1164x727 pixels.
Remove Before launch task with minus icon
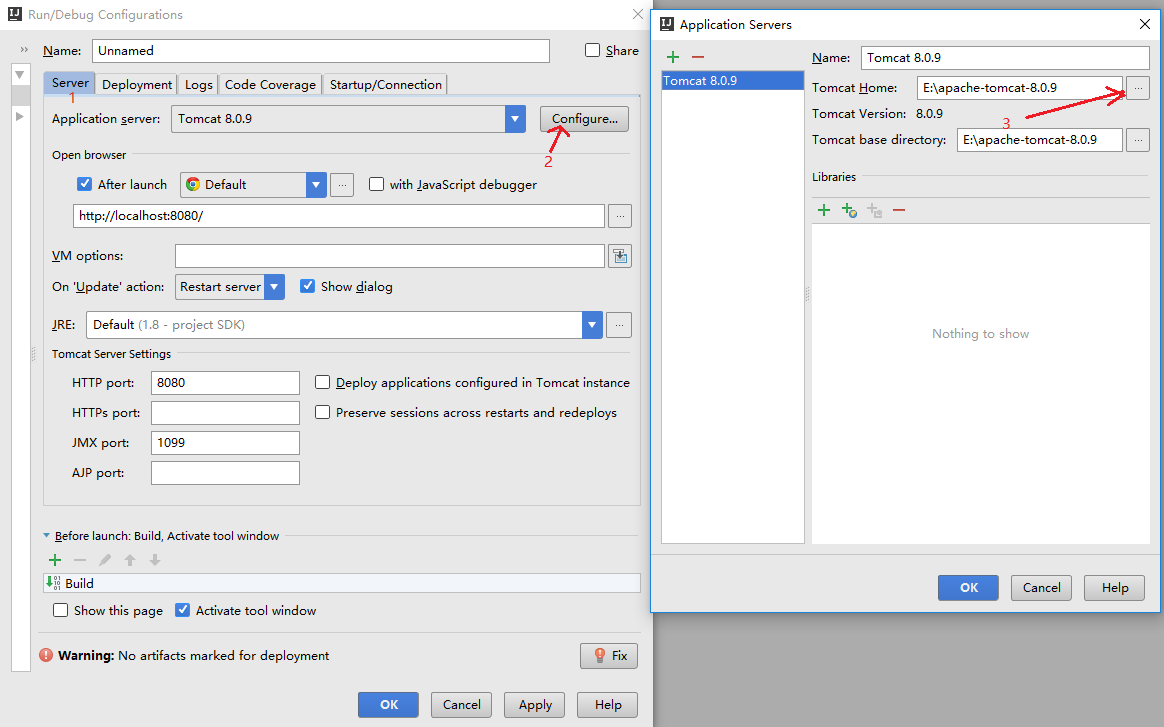(80, 560)
